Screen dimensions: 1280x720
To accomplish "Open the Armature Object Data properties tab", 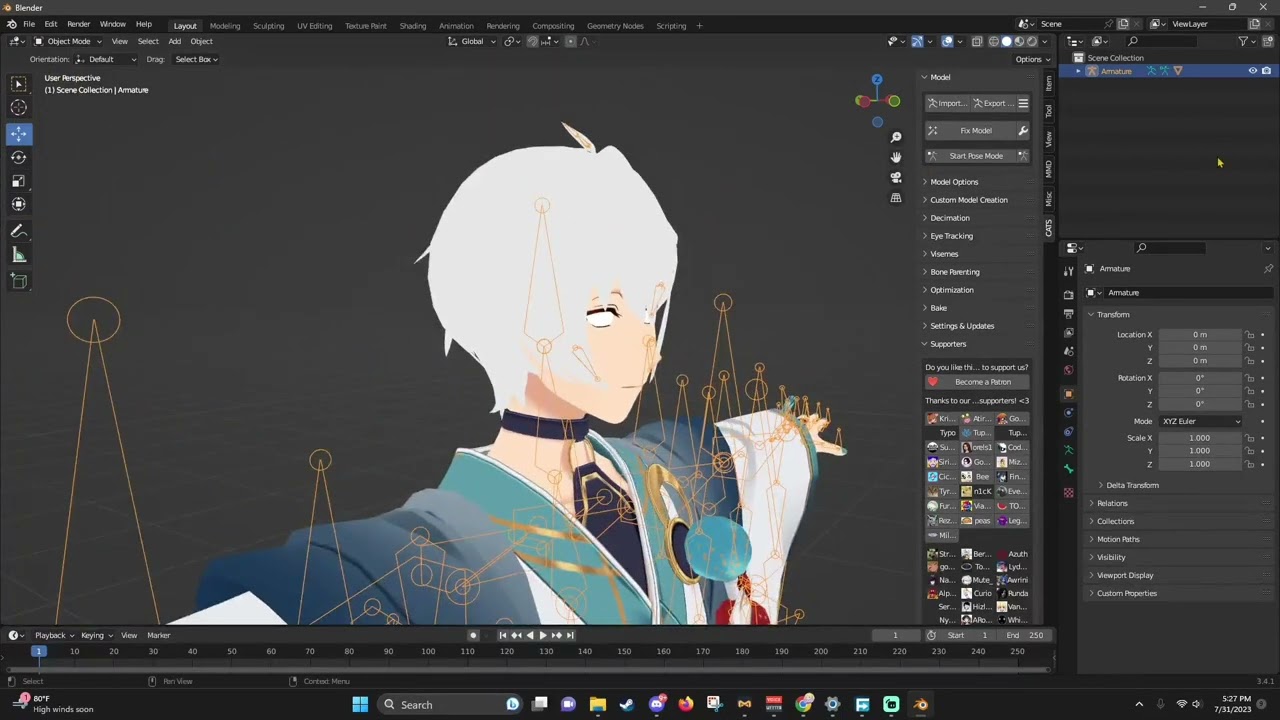I will coord(1069,451).
